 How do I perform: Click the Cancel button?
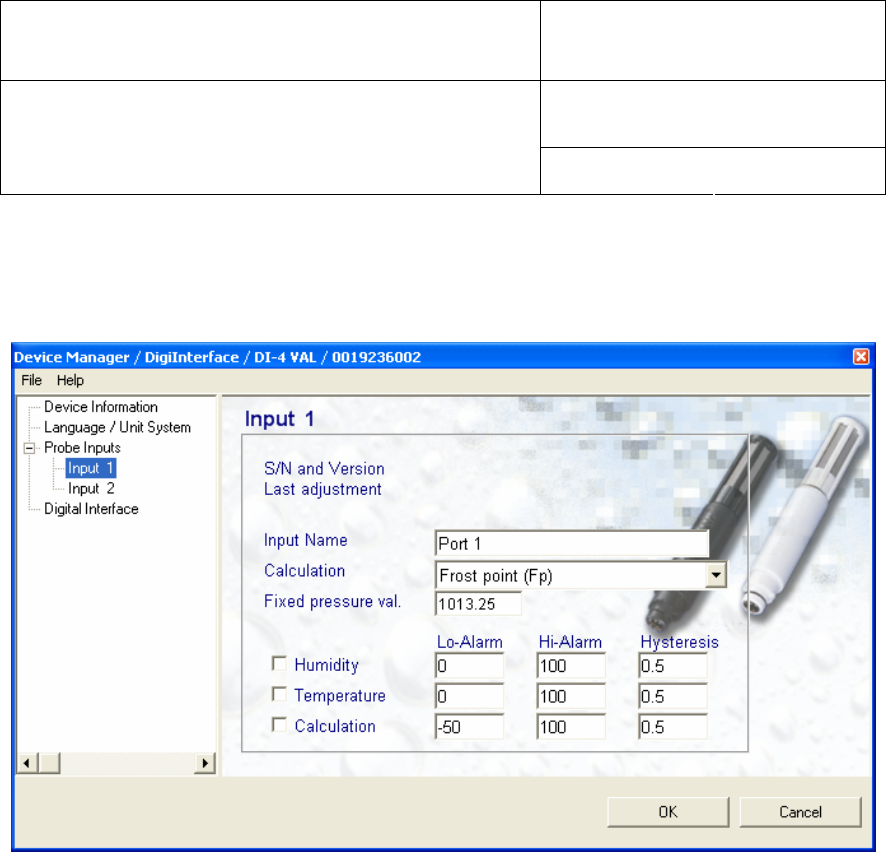pos(800,812)
